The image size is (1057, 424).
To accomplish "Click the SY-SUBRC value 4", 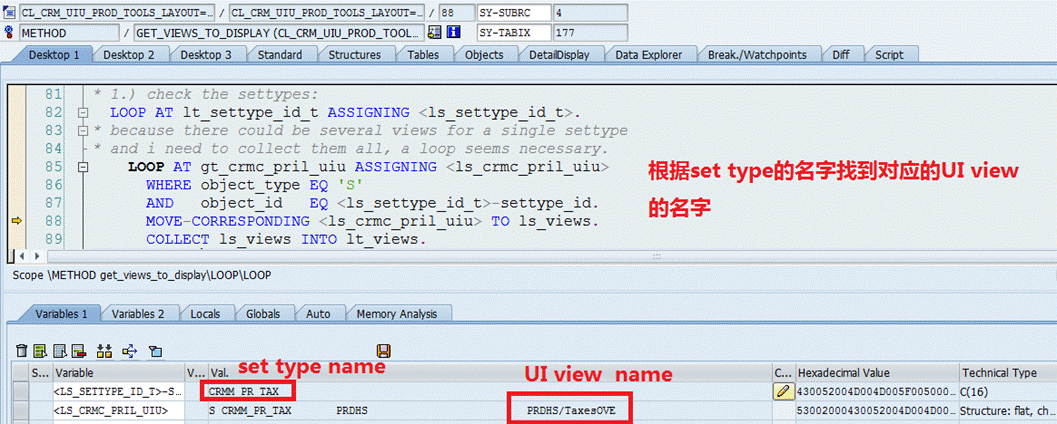I will [x=590, y=13].
